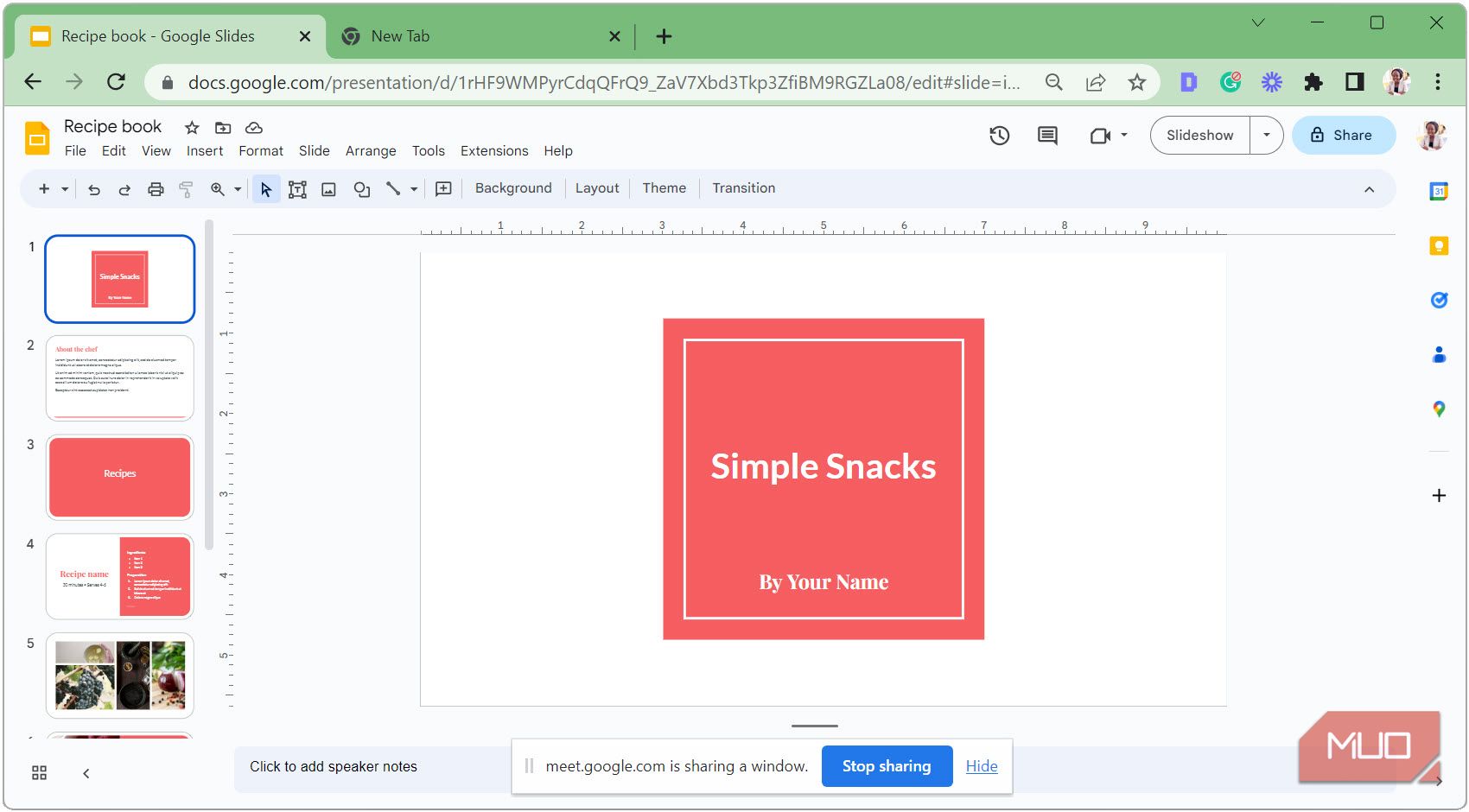Open version history clock icon
This screenshot has height=812, width=1469.
(x=1000, y=136)
